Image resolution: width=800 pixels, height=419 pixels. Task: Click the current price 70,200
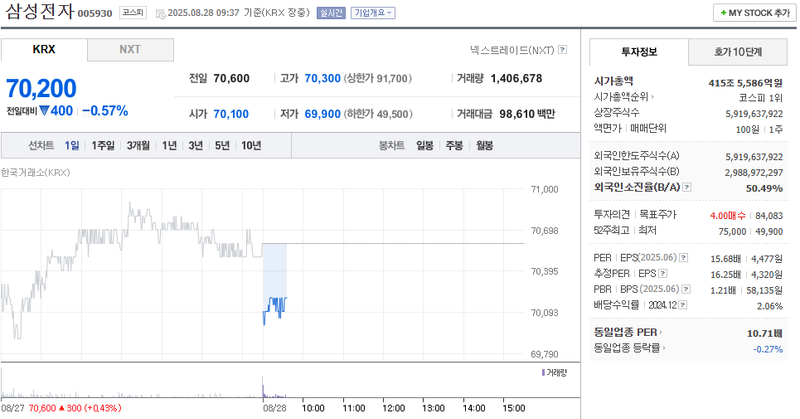coord(41,88)
